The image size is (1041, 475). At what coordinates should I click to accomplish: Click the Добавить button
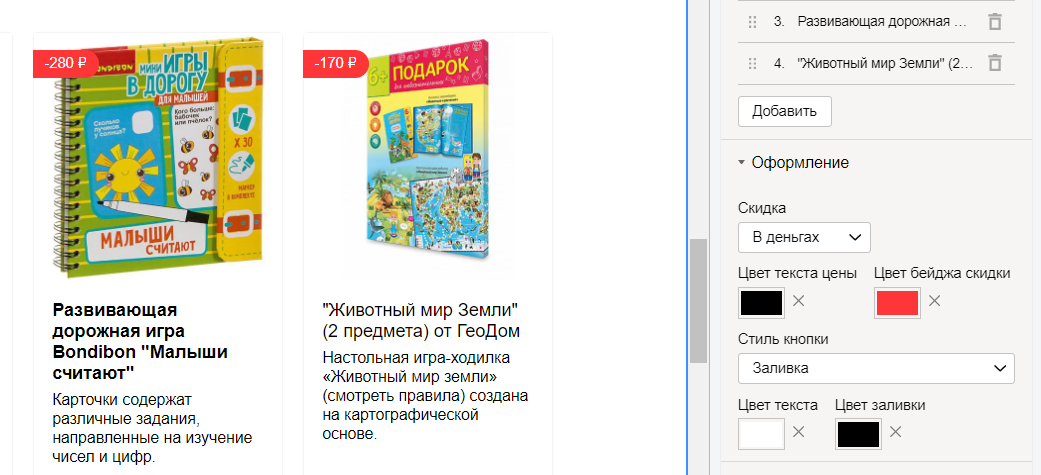784,111
